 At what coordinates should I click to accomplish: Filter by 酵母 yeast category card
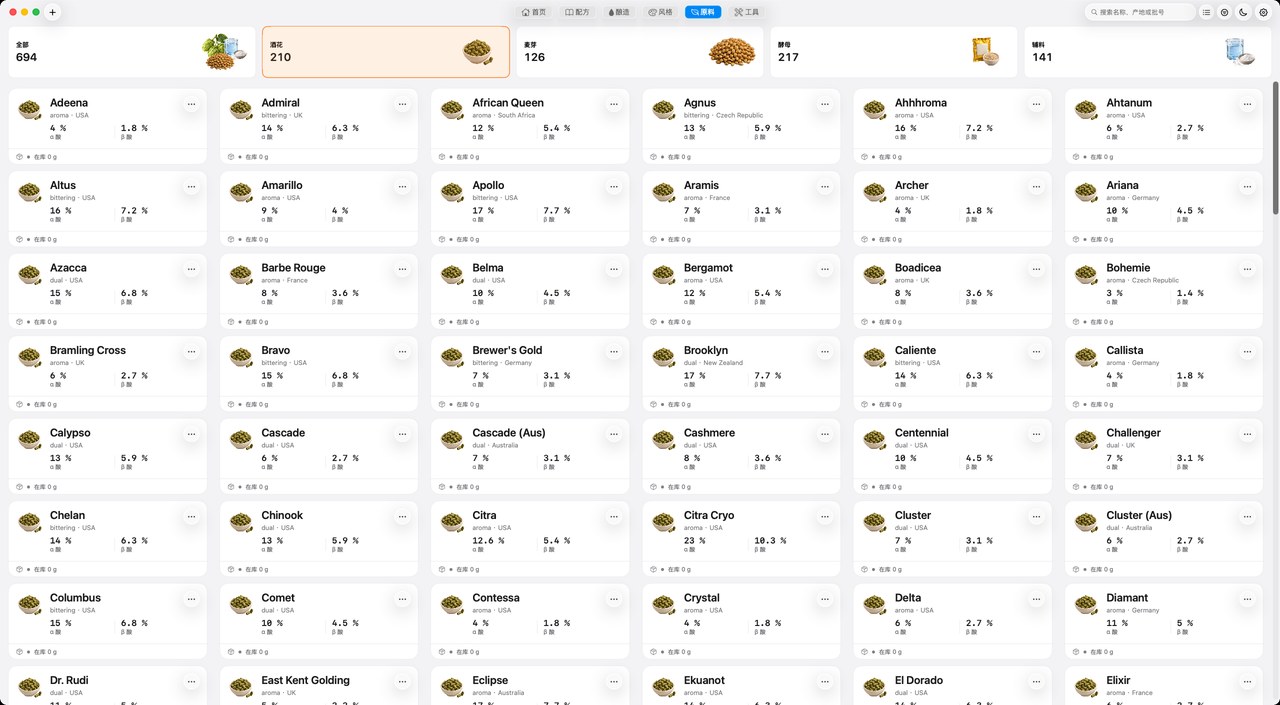pyautogui.click(x=894, y=52)
